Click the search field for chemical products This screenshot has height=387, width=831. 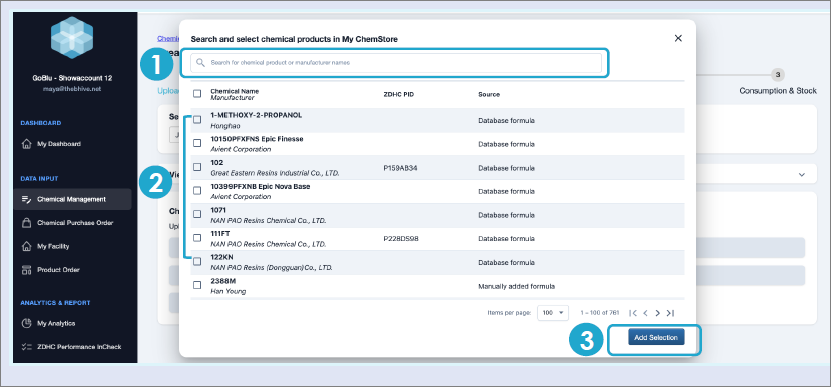point(396,63)
